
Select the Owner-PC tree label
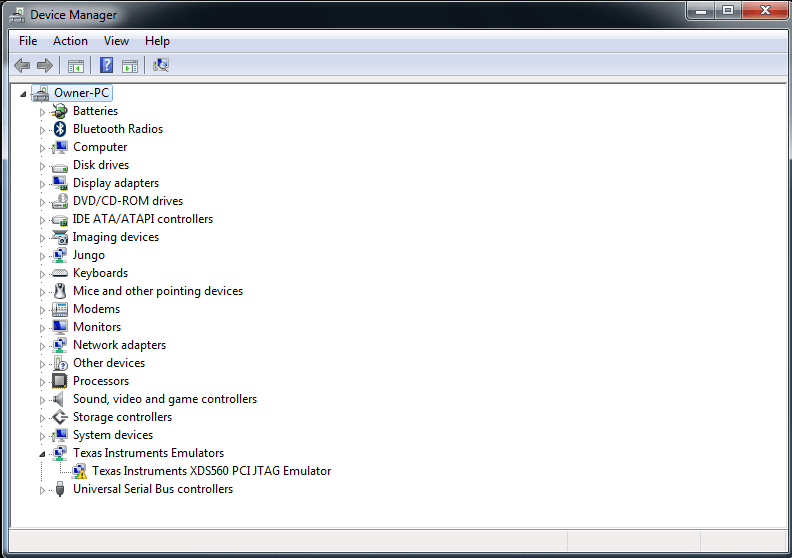(81, 93)
